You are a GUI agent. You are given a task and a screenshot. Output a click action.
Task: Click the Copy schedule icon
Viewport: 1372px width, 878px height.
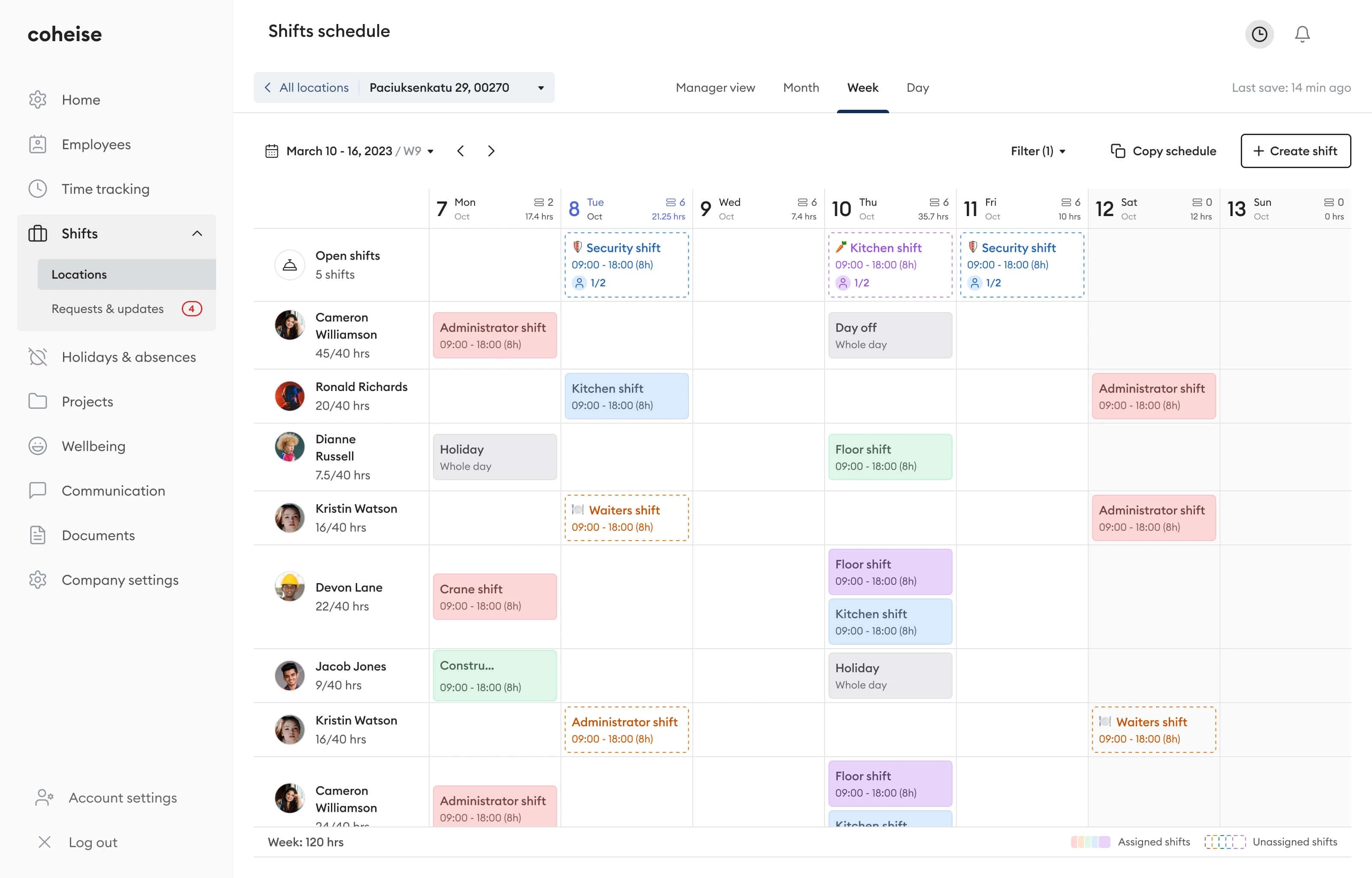(x=1118, y=151)
